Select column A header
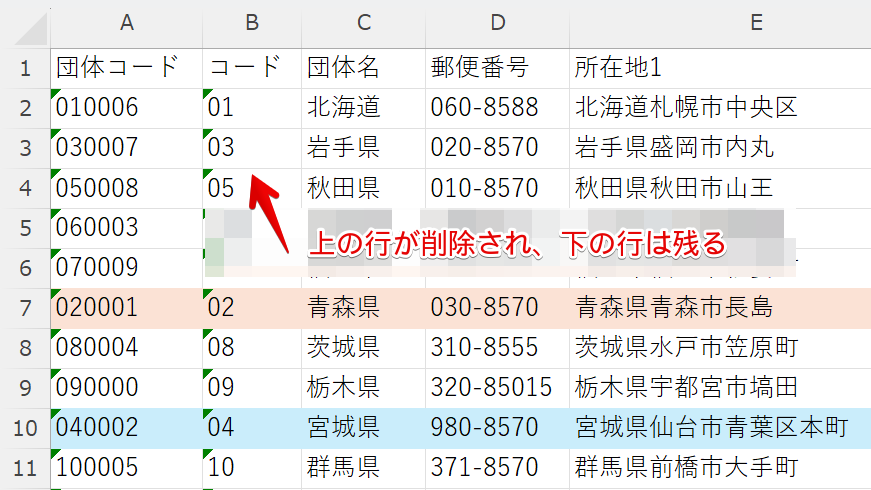The image size is (871, 490). [127, 24]
